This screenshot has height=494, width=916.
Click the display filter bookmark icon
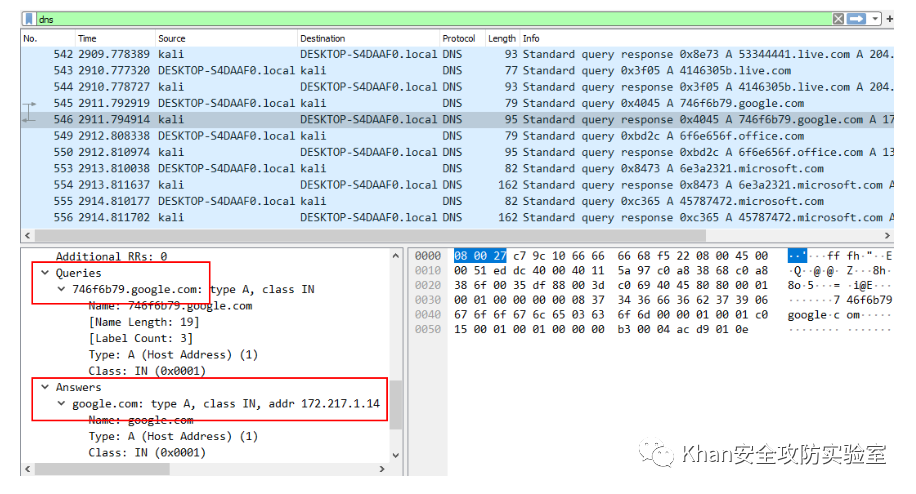29,19
